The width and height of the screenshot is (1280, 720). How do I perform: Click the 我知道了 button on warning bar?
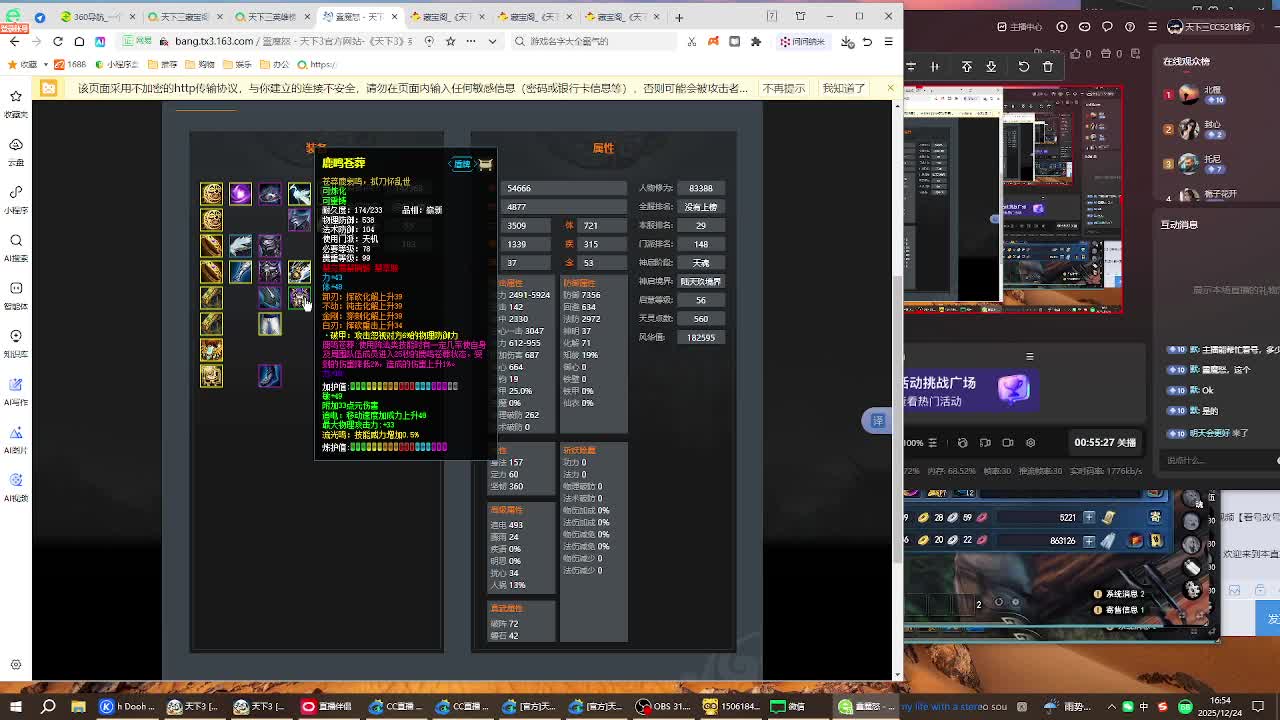[843, 88]
